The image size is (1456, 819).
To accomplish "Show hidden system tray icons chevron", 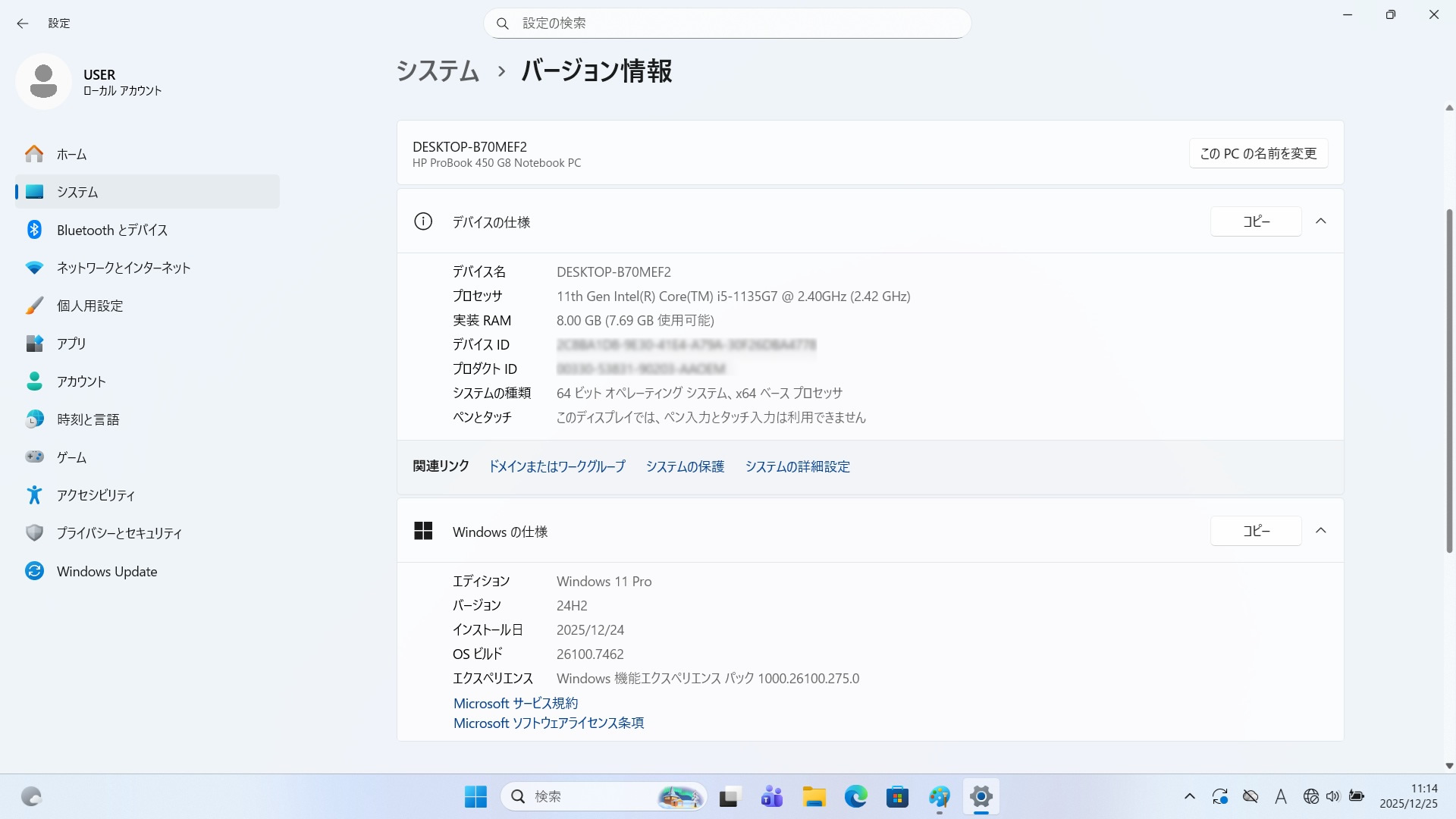I will click(x=1189, y=796).
